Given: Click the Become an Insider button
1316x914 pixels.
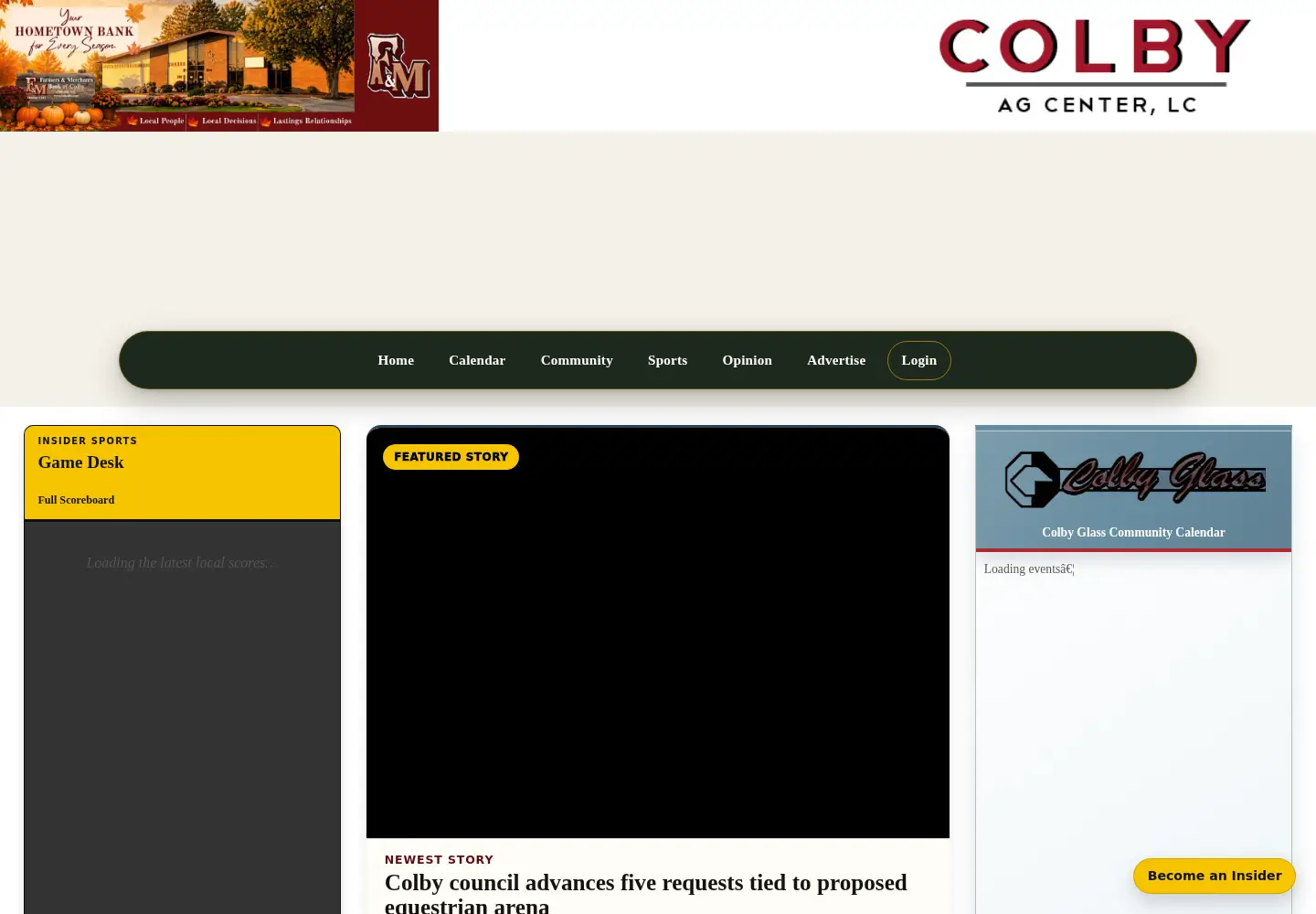Looking at the screenshot, I should pos(1215,876).
